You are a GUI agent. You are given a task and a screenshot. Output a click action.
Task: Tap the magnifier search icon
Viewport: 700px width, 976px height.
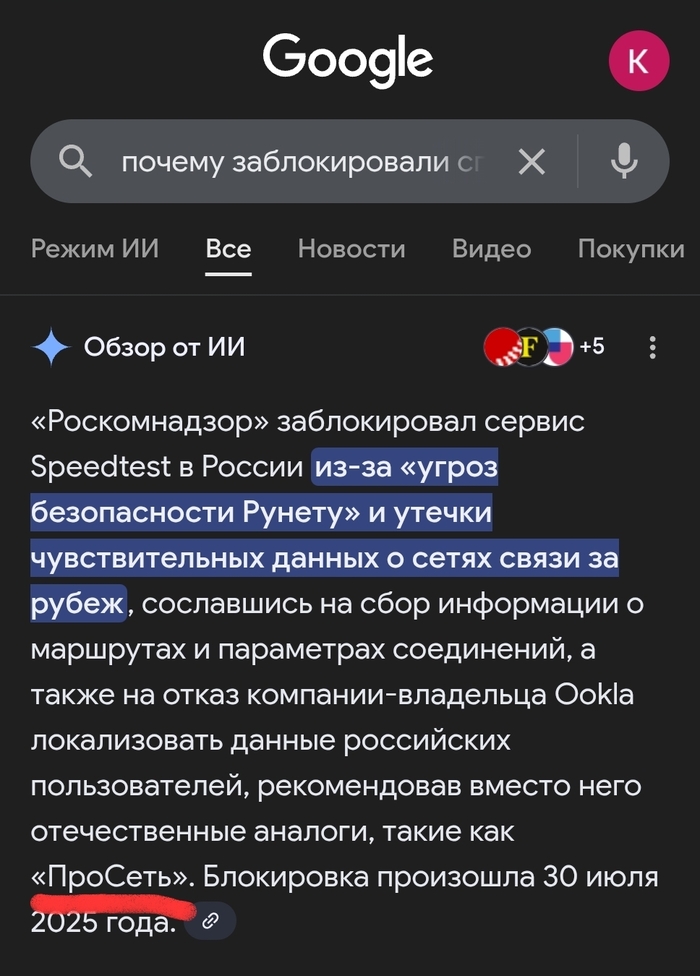(77, 162)
